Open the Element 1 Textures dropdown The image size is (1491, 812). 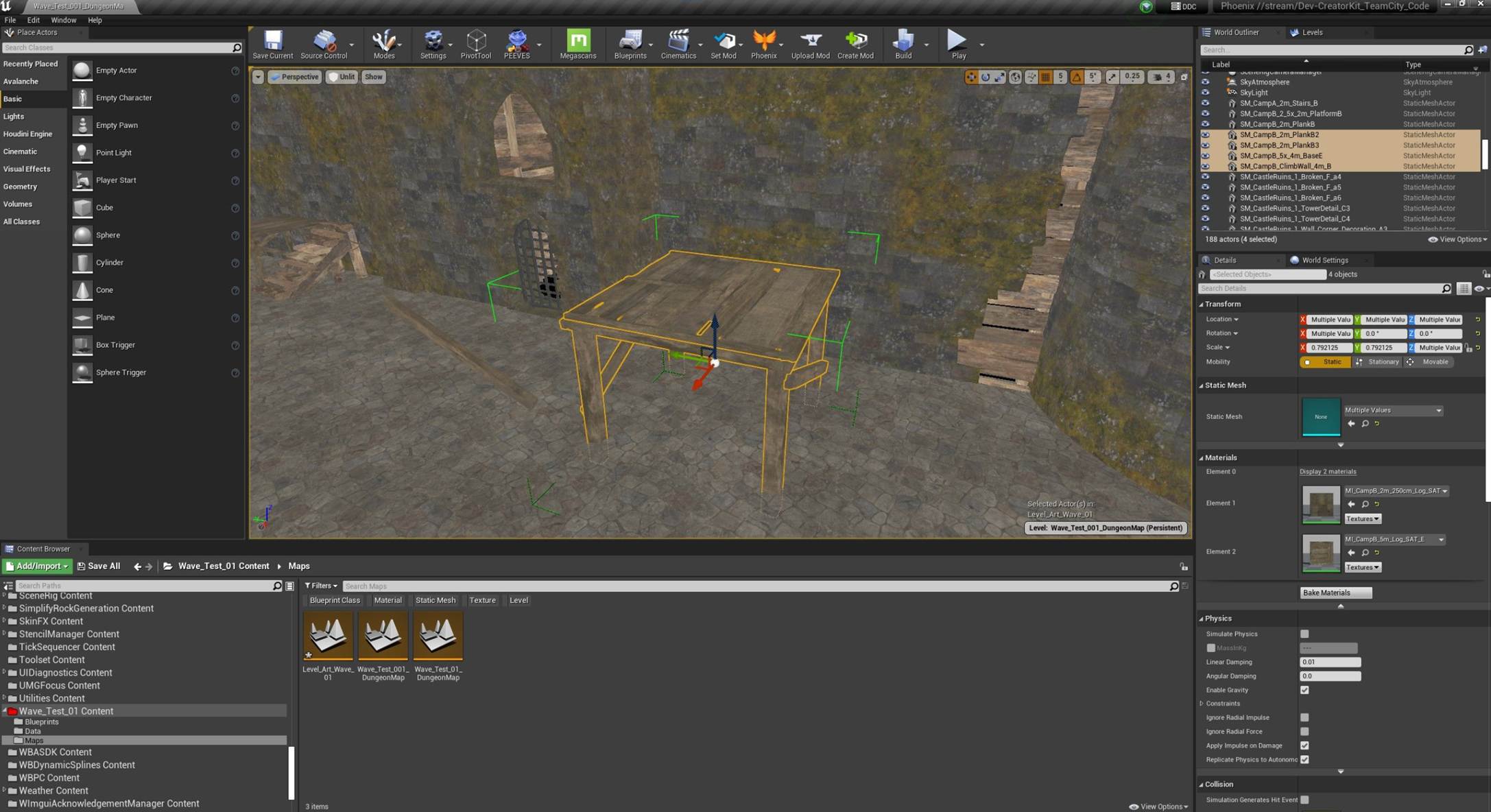pos(1362,518)
